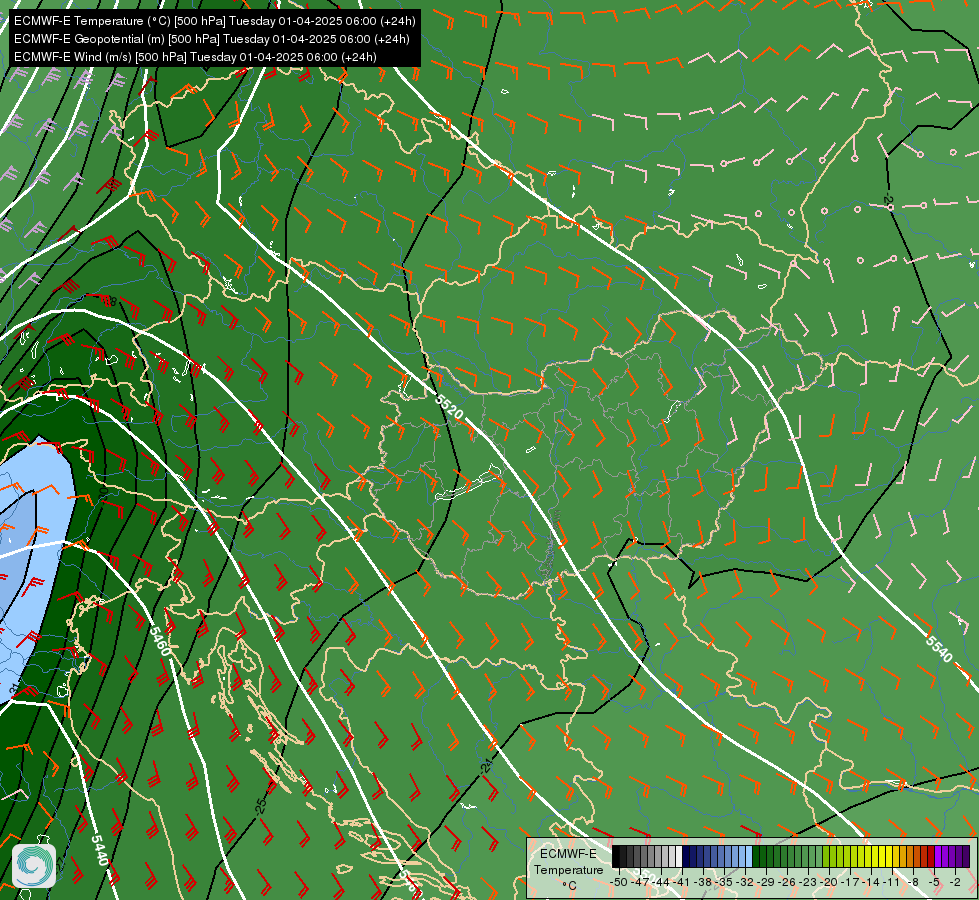The image size is (979, 900).
Task: Click the 5540 geopotential contour label
Action: (x=938, y=649)
